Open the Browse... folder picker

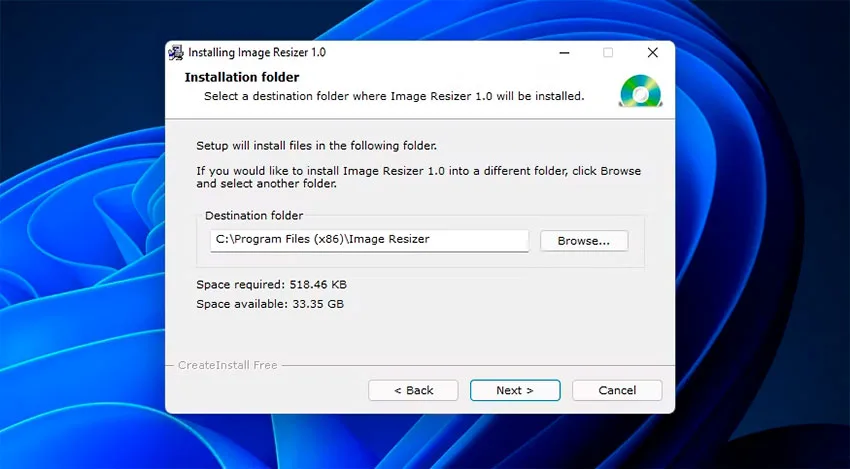[584, 241]
